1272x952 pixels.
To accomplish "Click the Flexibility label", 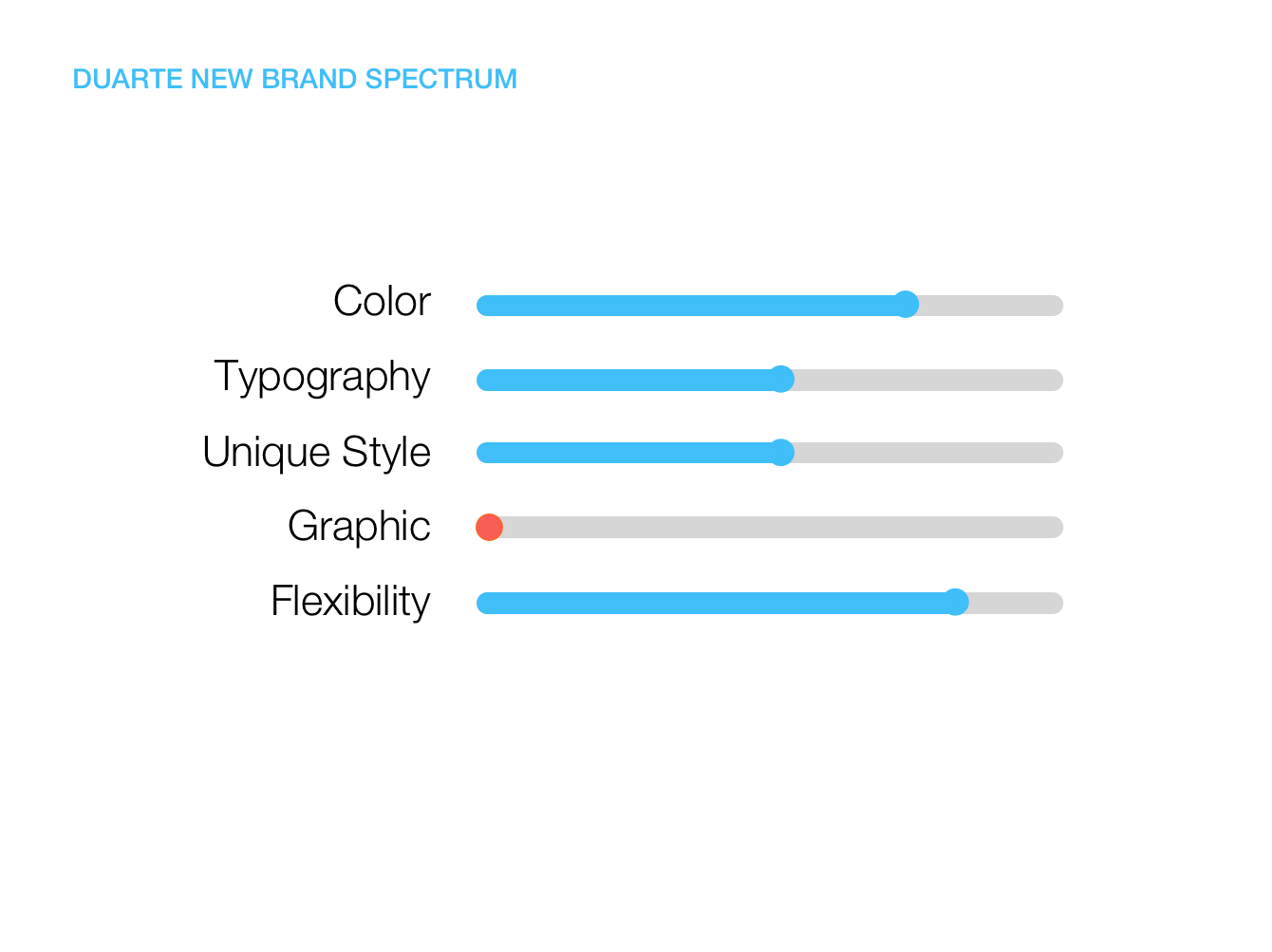I will coord(350,603).
